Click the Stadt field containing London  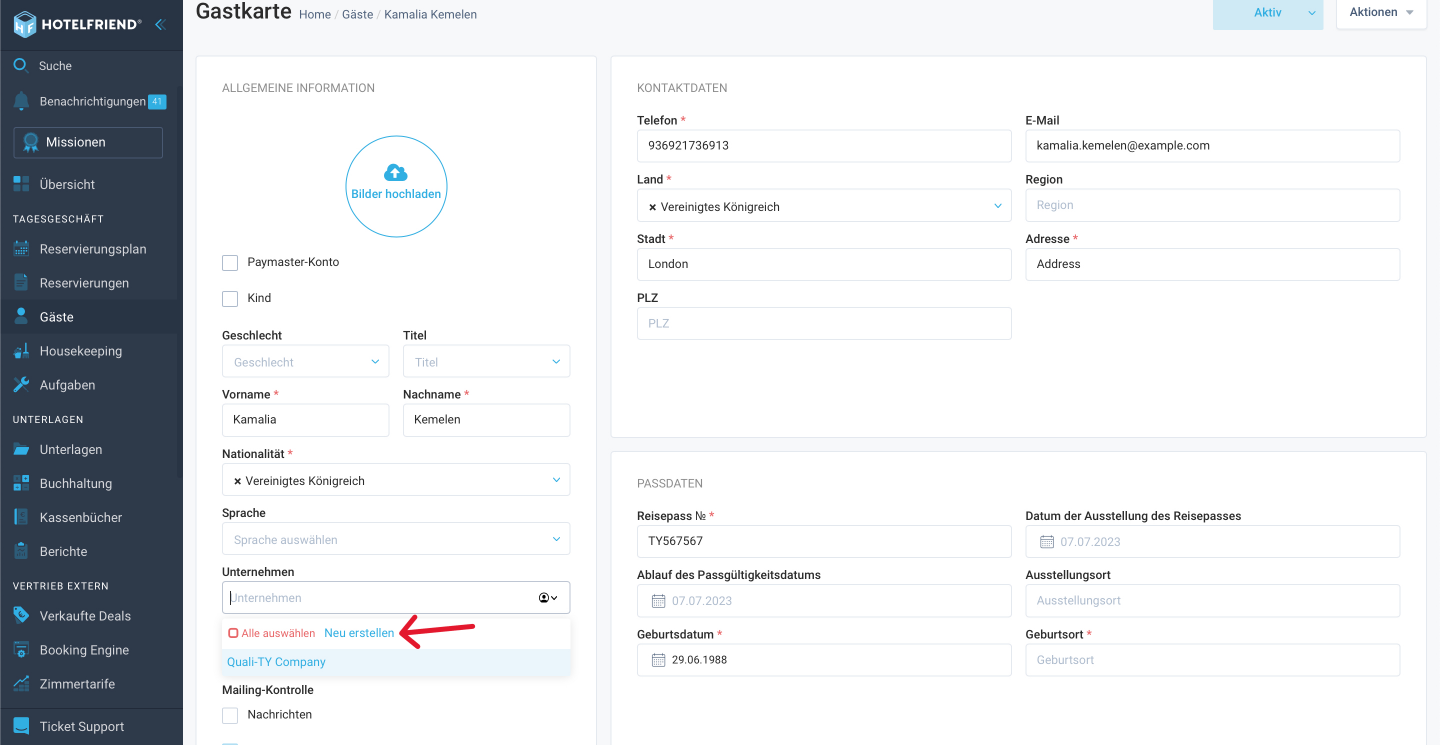[x=824, y=264]
